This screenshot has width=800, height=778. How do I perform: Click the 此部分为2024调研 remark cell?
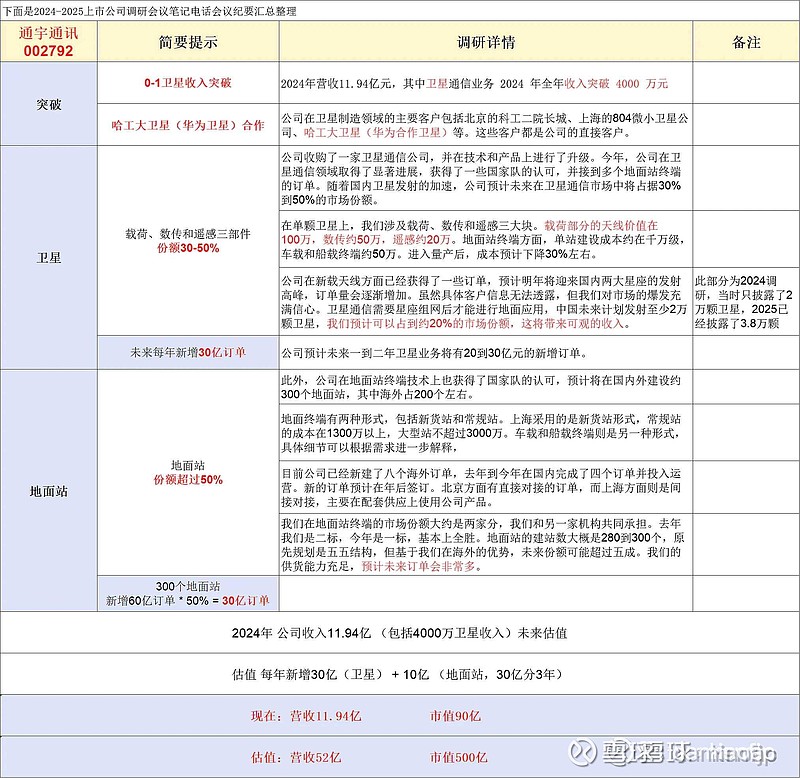point(746,302)
